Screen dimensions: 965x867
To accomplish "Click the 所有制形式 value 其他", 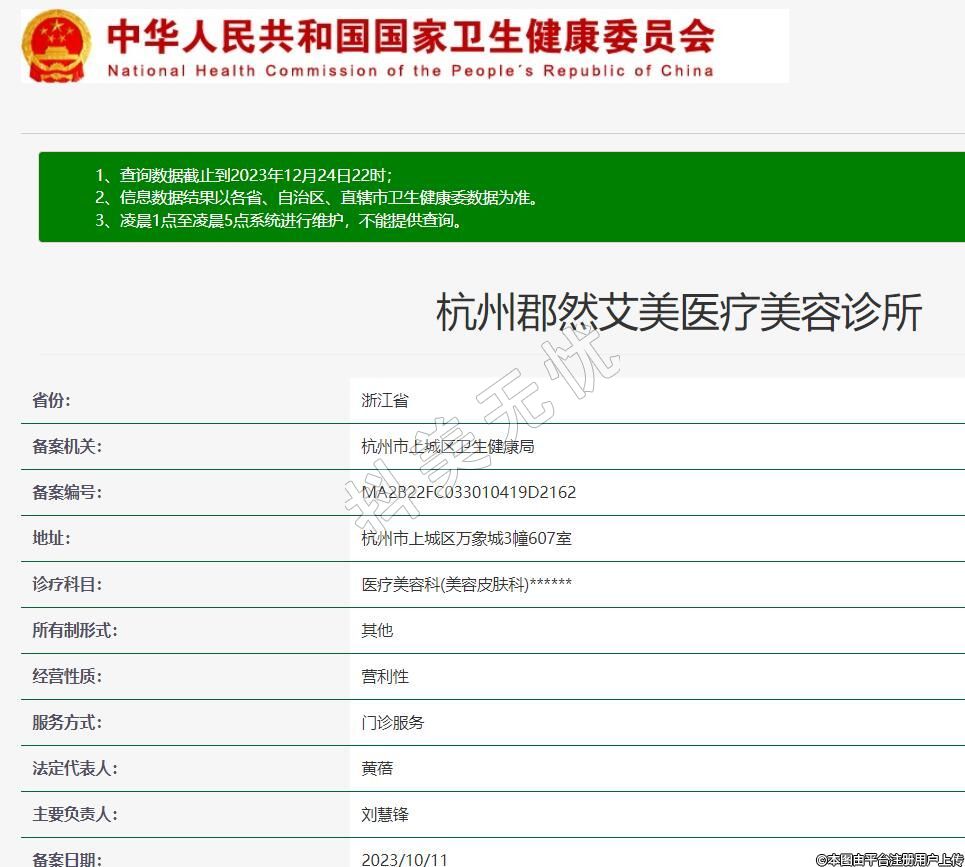I will tap(377, 630).
